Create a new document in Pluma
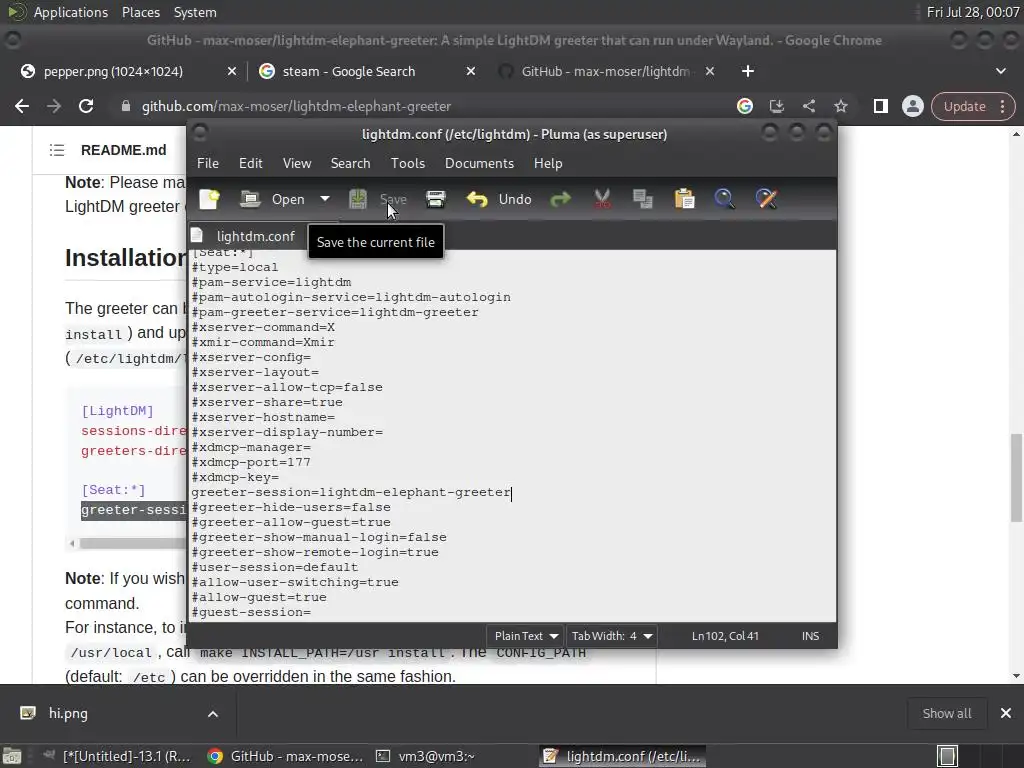 coord(210,199)
